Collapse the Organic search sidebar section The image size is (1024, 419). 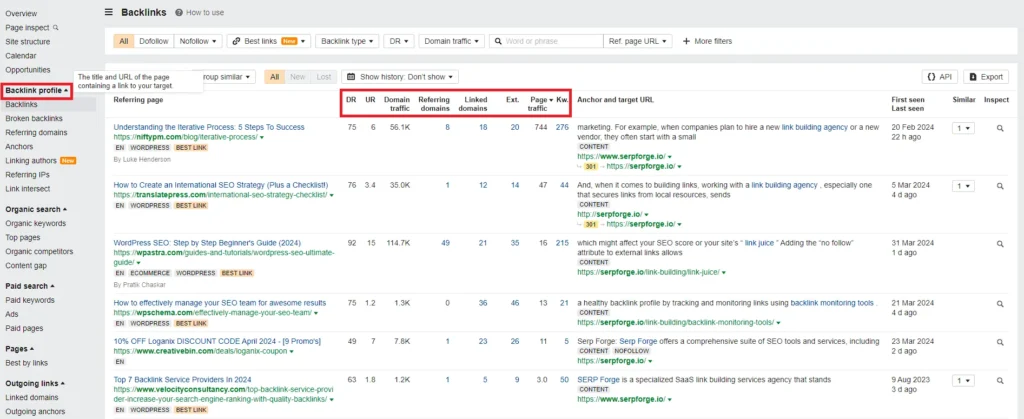(36, 210)
